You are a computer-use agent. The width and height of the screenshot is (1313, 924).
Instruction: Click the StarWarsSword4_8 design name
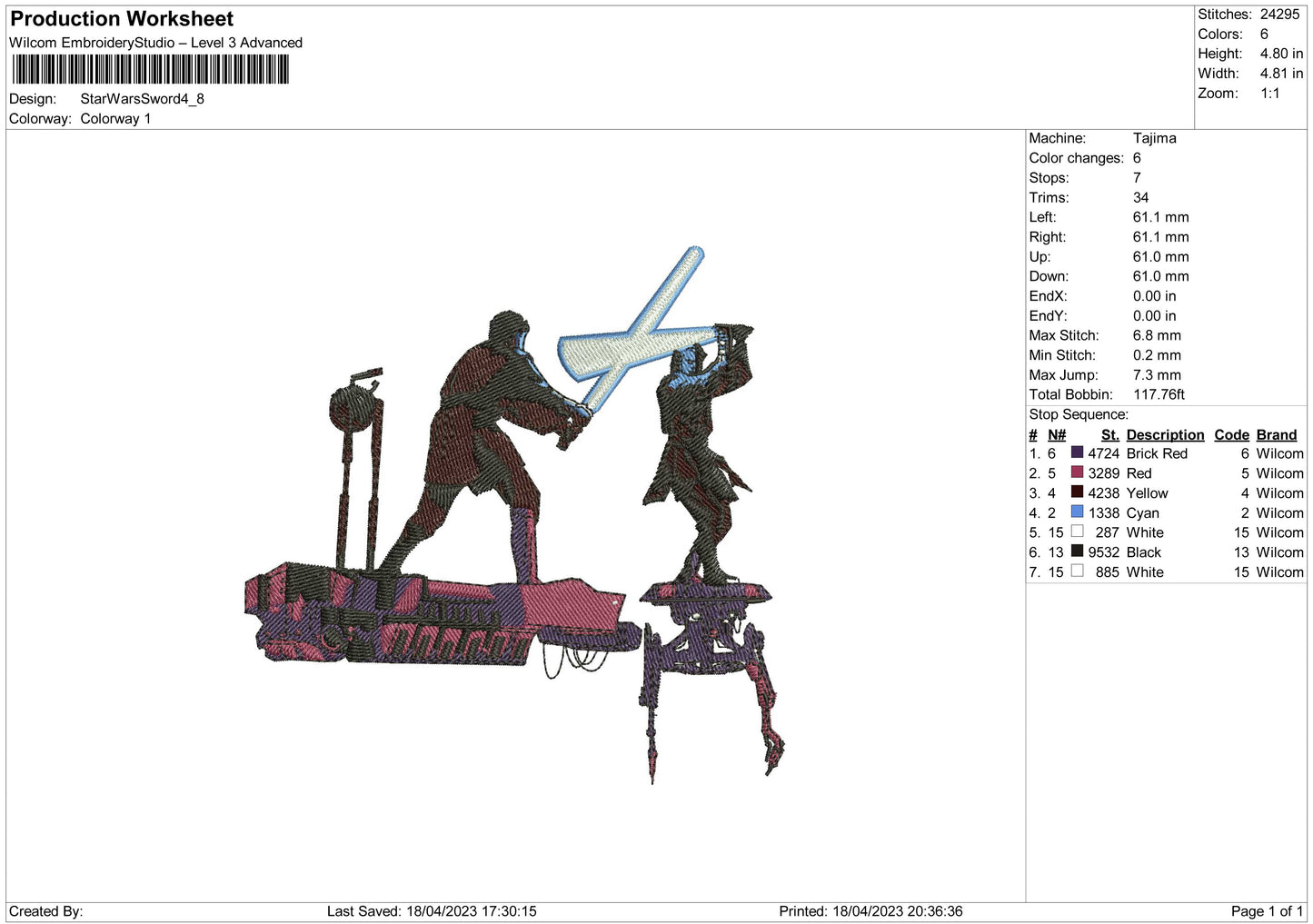142,98
